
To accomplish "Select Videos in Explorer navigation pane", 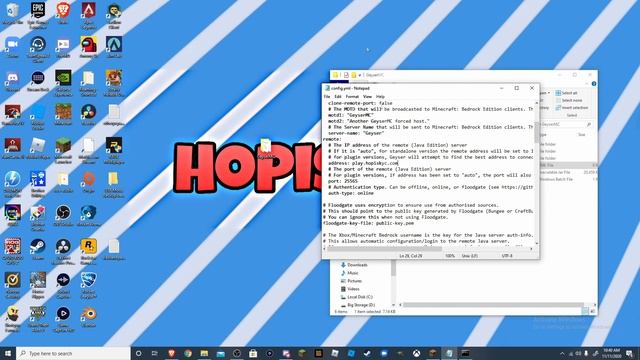I will coord(350,289).
